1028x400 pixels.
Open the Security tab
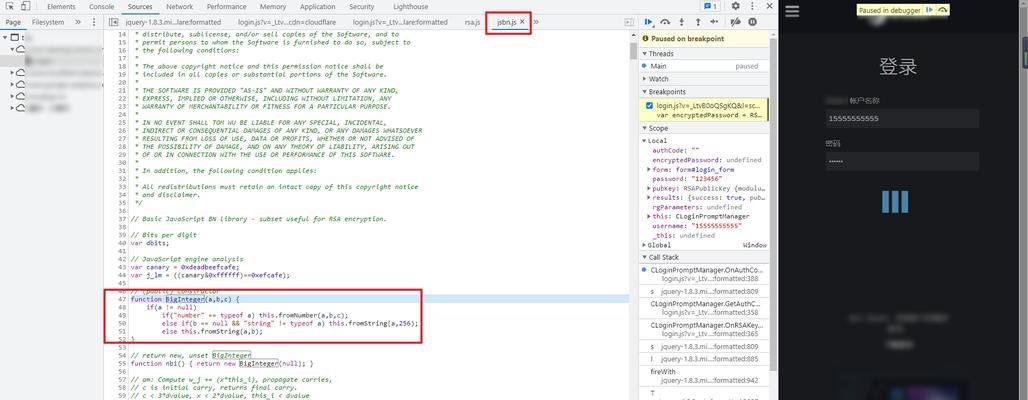click(362, 7)
